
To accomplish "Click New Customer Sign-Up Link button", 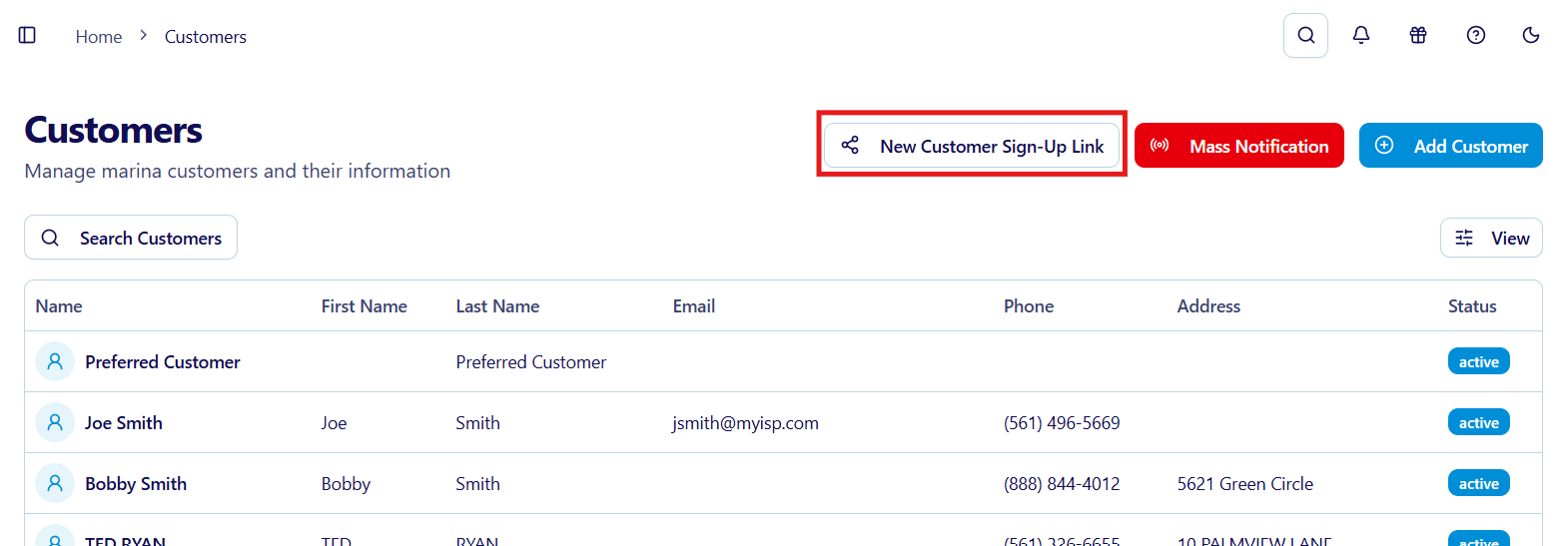I will [x=972, y=146].
